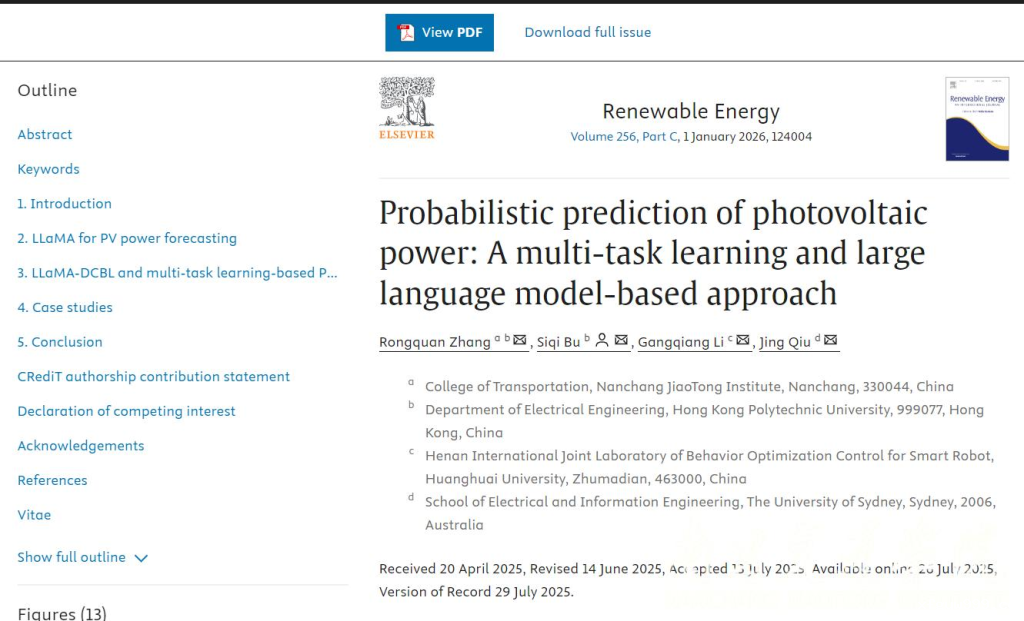Open the Renewable Energy journal cover thumbnail

click(977, 119)
